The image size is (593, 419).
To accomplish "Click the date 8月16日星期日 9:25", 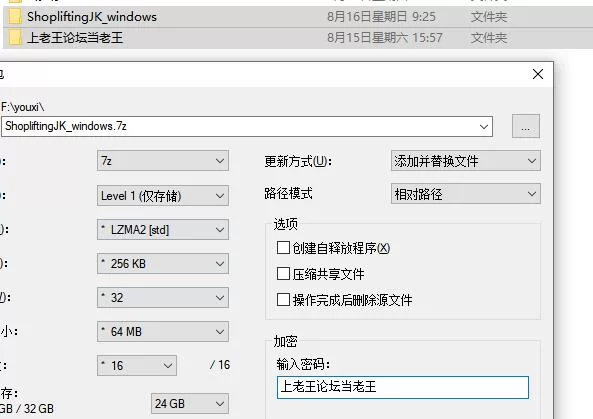I will [381, 17].
